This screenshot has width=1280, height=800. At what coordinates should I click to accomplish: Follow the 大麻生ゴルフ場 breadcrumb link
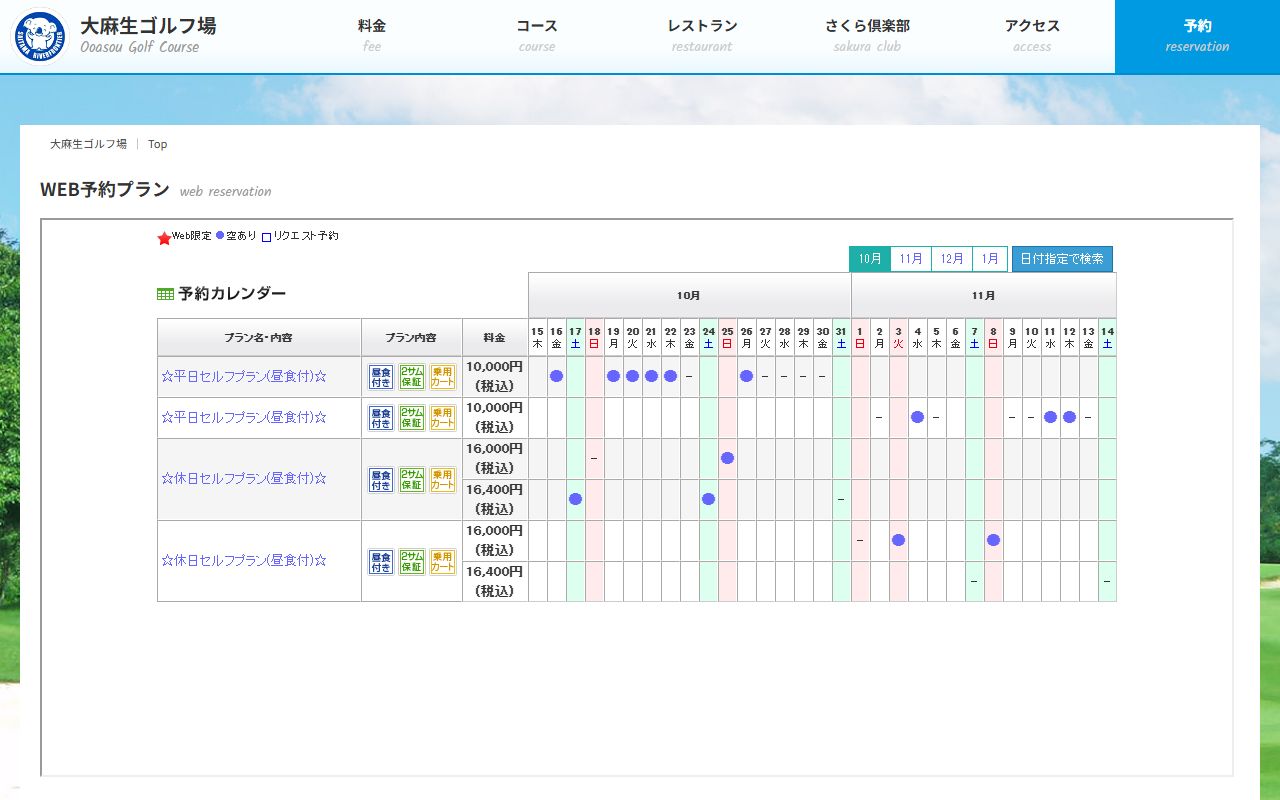tap(88, 144)
